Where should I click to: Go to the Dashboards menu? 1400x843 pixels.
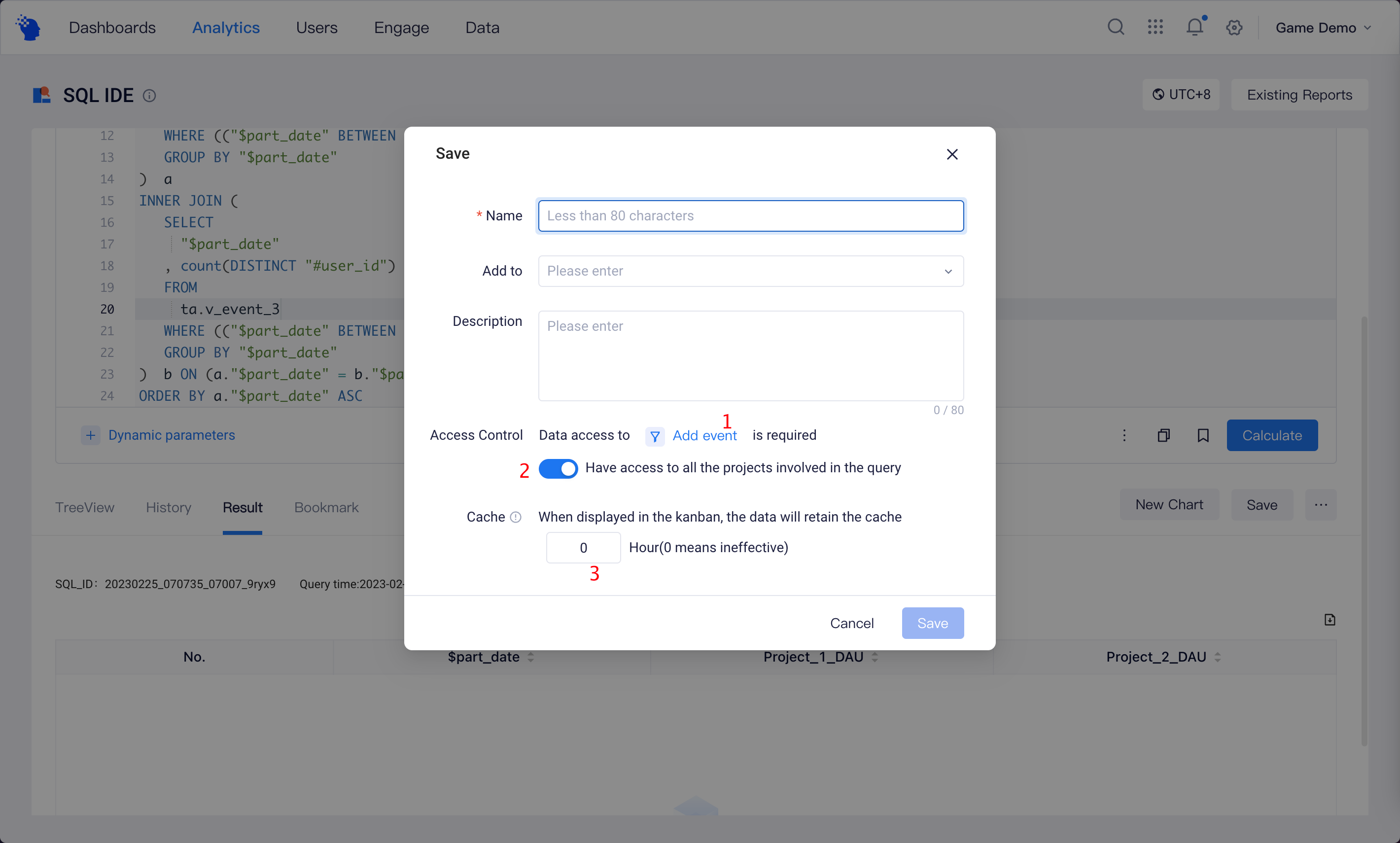click(x=112, y=27)
